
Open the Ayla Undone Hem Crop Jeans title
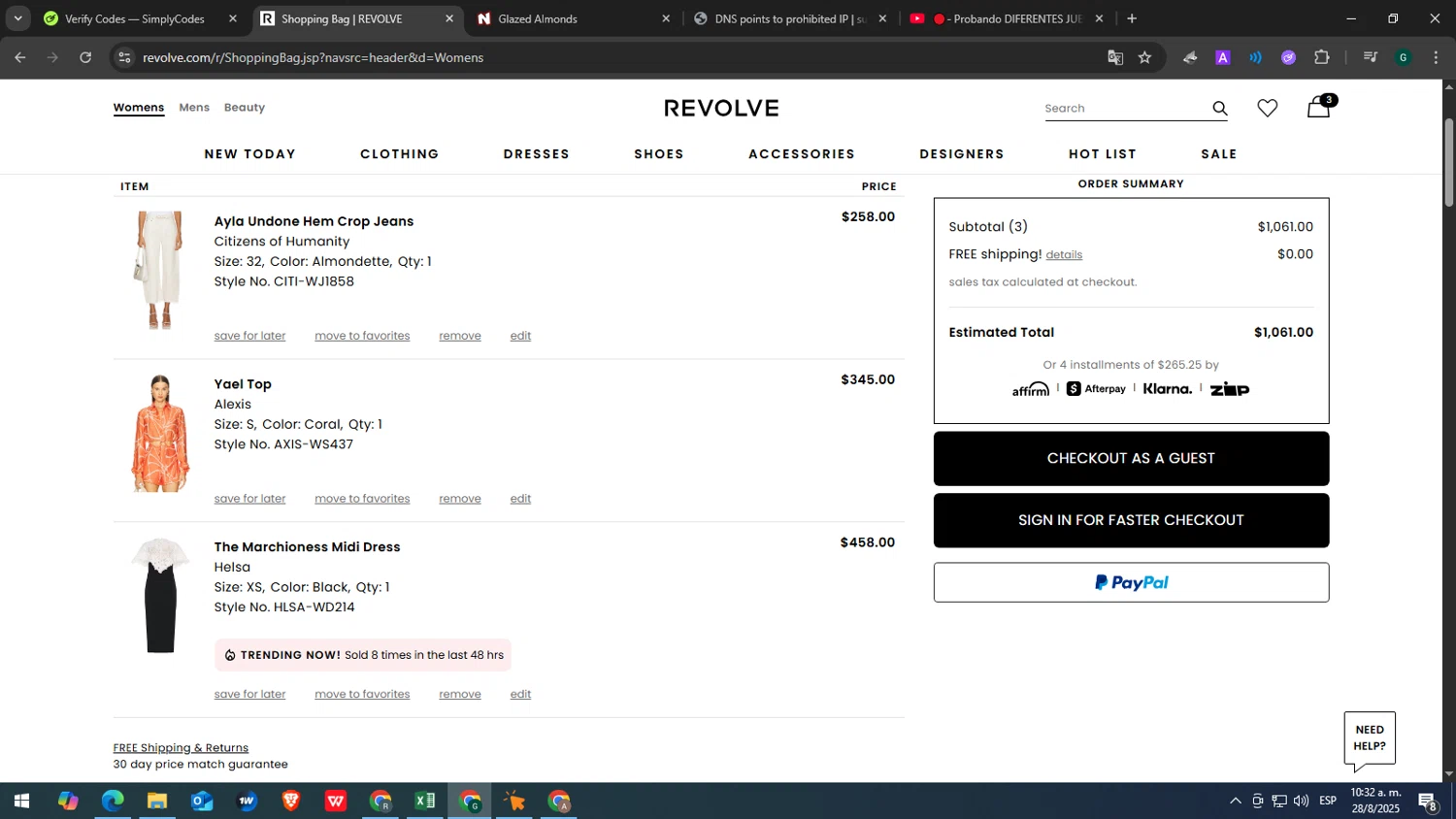314,221
